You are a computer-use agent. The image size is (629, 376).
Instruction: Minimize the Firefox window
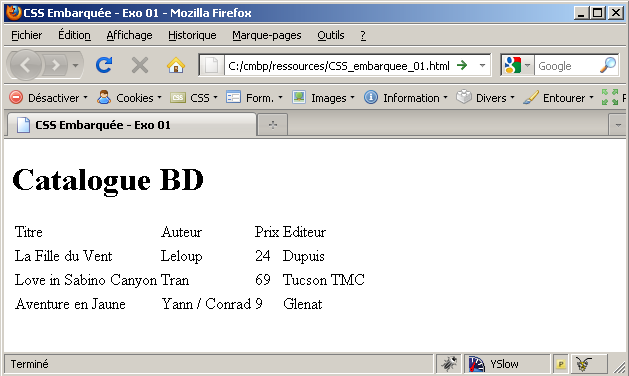tap(580, 13)
